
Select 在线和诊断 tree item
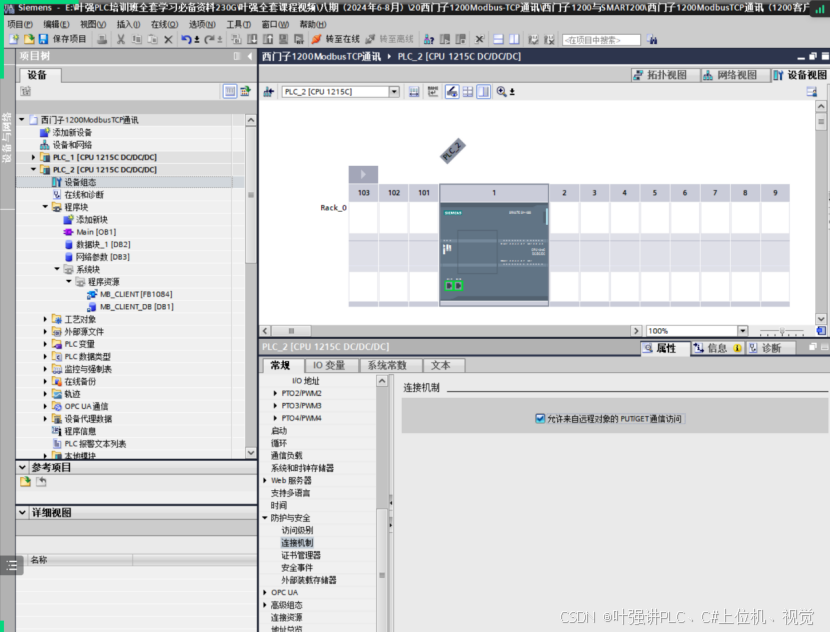(x=78, y=195)
